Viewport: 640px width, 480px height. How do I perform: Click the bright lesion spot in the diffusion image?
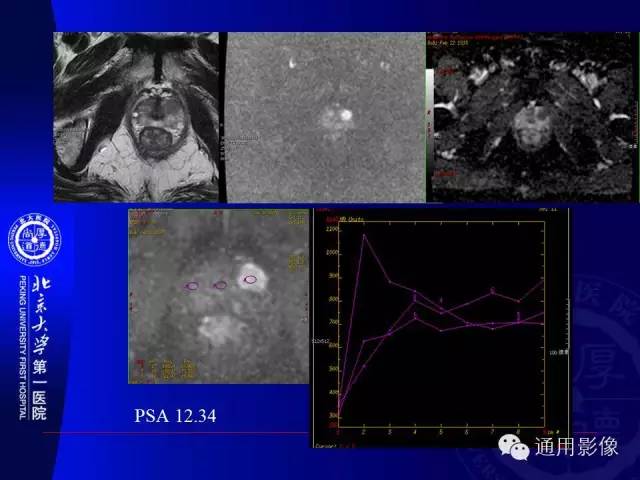click(x=346, y=115)
